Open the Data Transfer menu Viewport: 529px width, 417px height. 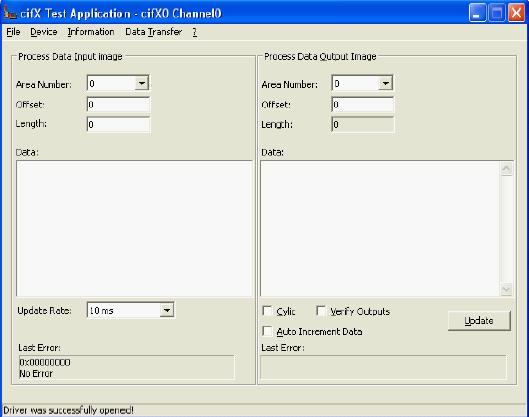tap(154, 32)
